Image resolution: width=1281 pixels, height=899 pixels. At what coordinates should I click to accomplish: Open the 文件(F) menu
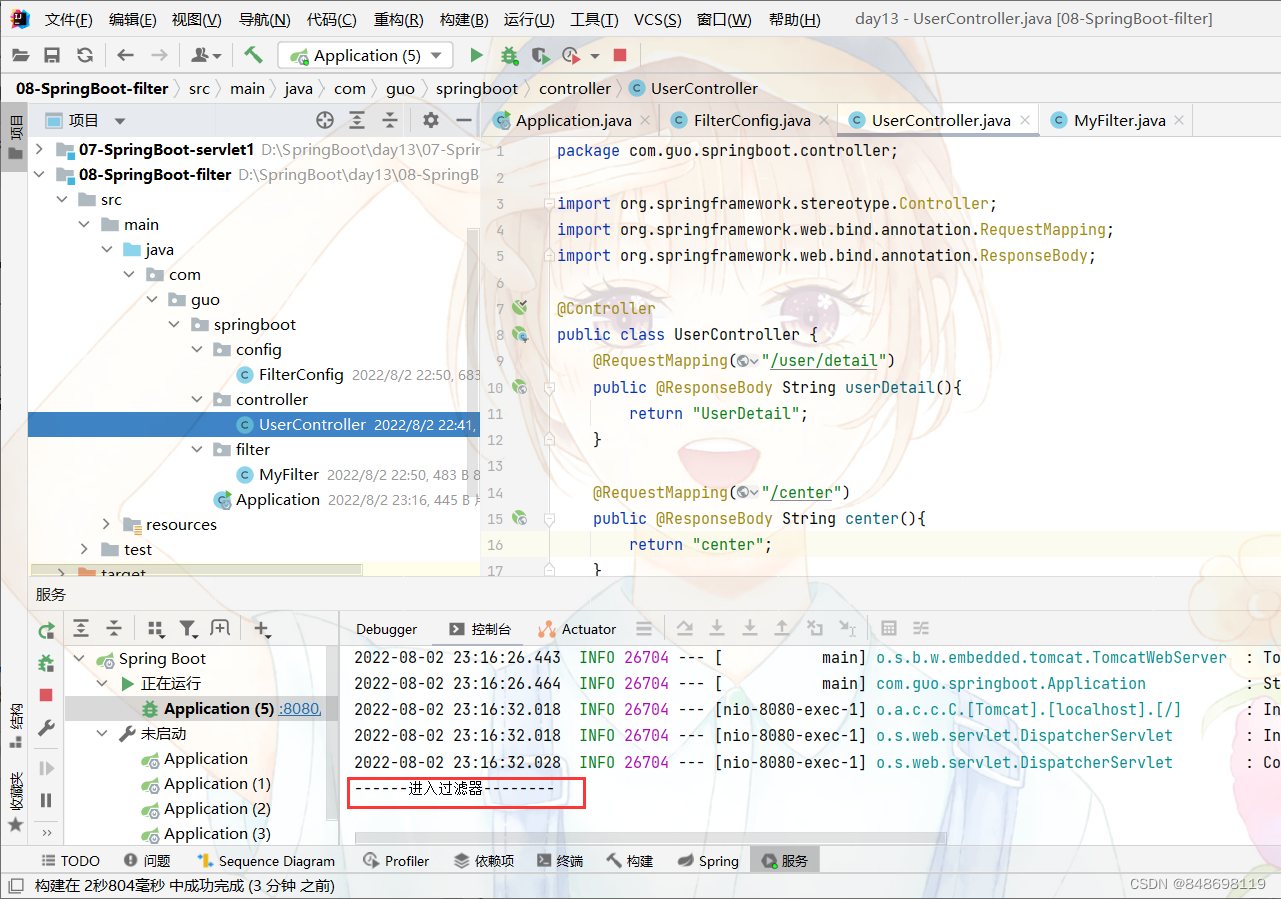(69, 20)
